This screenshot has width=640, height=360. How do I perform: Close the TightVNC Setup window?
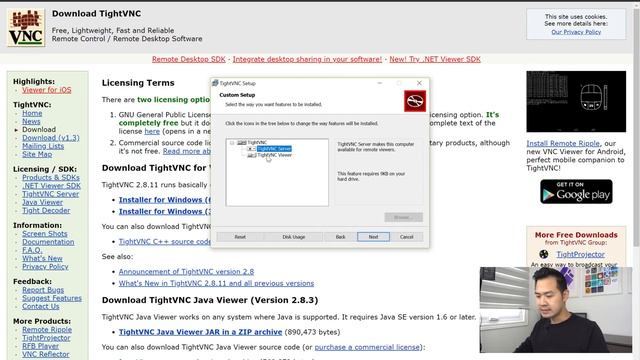(419, 83)
